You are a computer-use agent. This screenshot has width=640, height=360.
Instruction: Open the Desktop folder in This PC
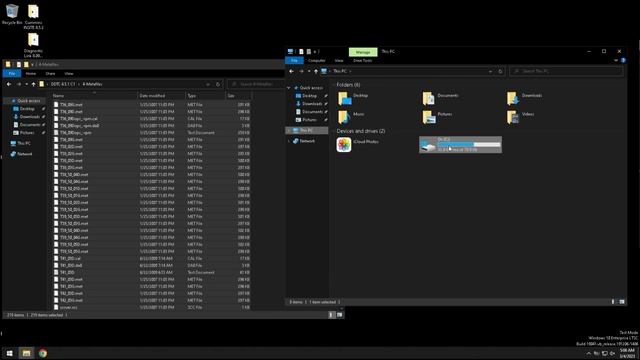pyautogui.click(x=353, y=98)
